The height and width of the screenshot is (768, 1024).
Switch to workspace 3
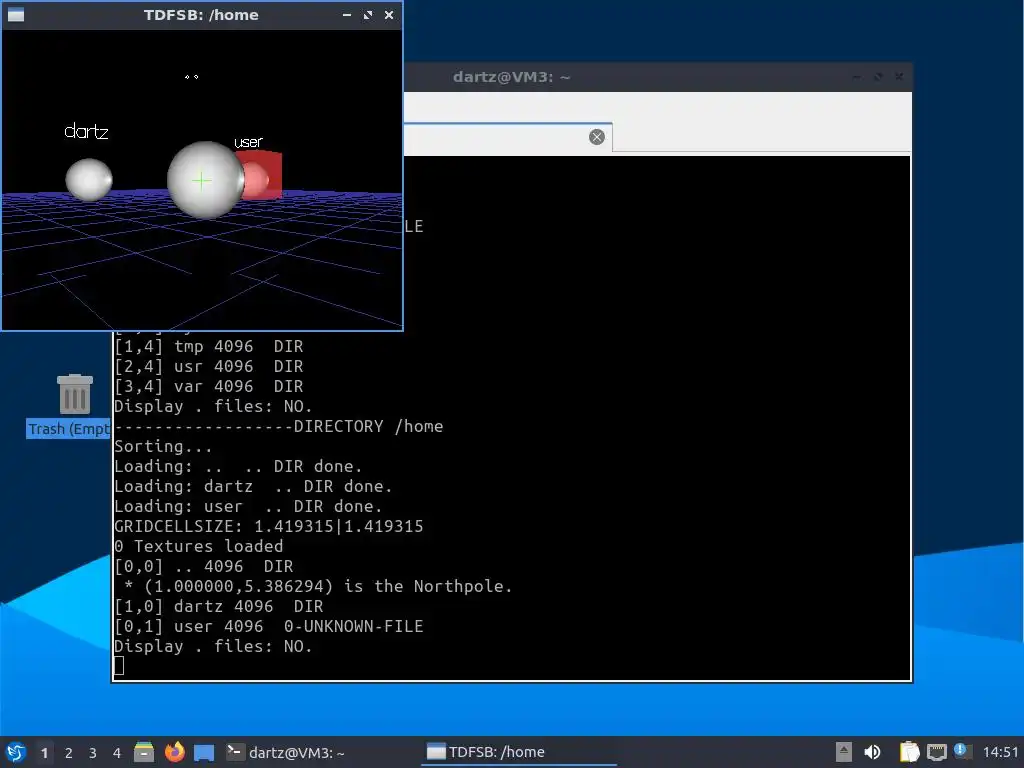pos(93,753)
